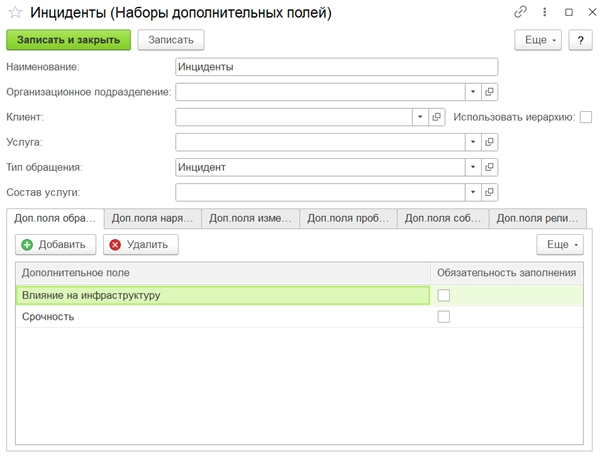Copy link to this form via chain icon

(x=520, y=12)
